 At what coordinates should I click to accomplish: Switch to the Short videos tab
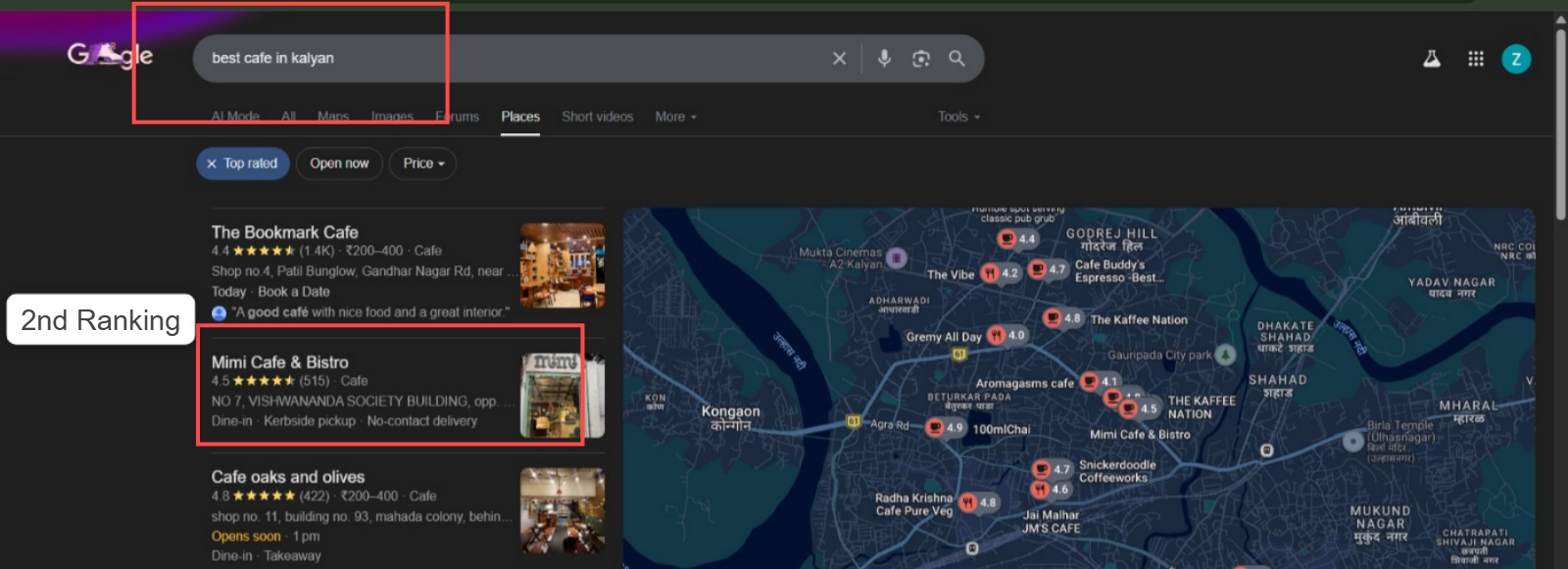tap(597, 117)
